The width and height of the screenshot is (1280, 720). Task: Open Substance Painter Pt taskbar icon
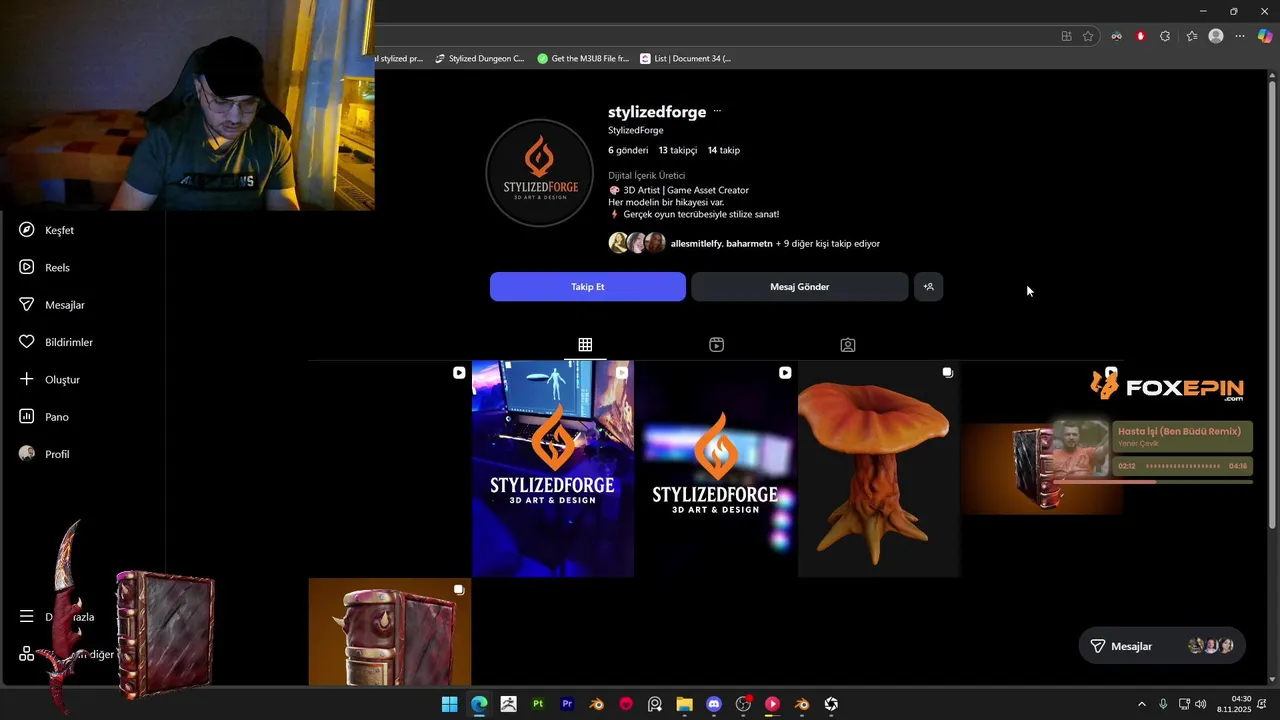click(538, 704)
